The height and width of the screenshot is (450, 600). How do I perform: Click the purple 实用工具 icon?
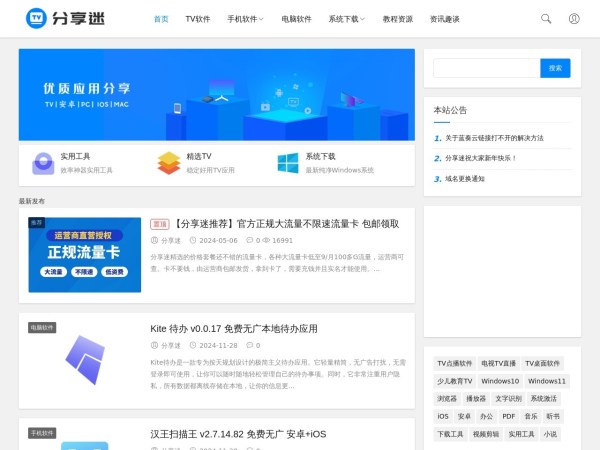[x=43, y=163]
